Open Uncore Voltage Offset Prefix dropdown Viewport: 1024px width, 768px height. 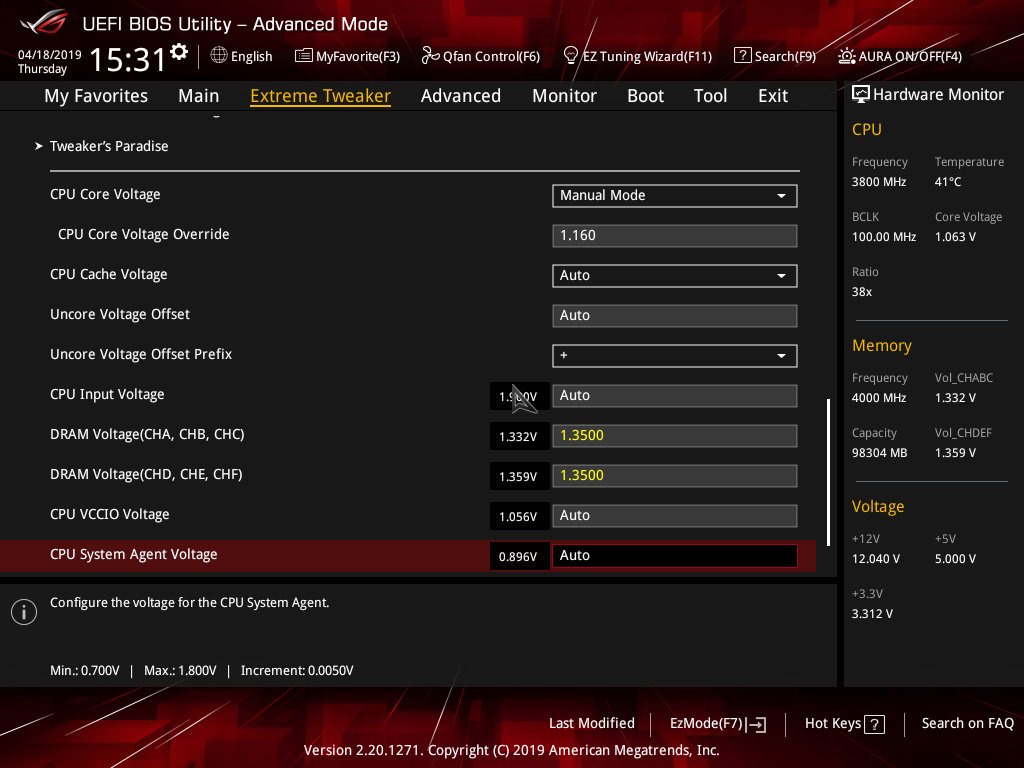675,356
